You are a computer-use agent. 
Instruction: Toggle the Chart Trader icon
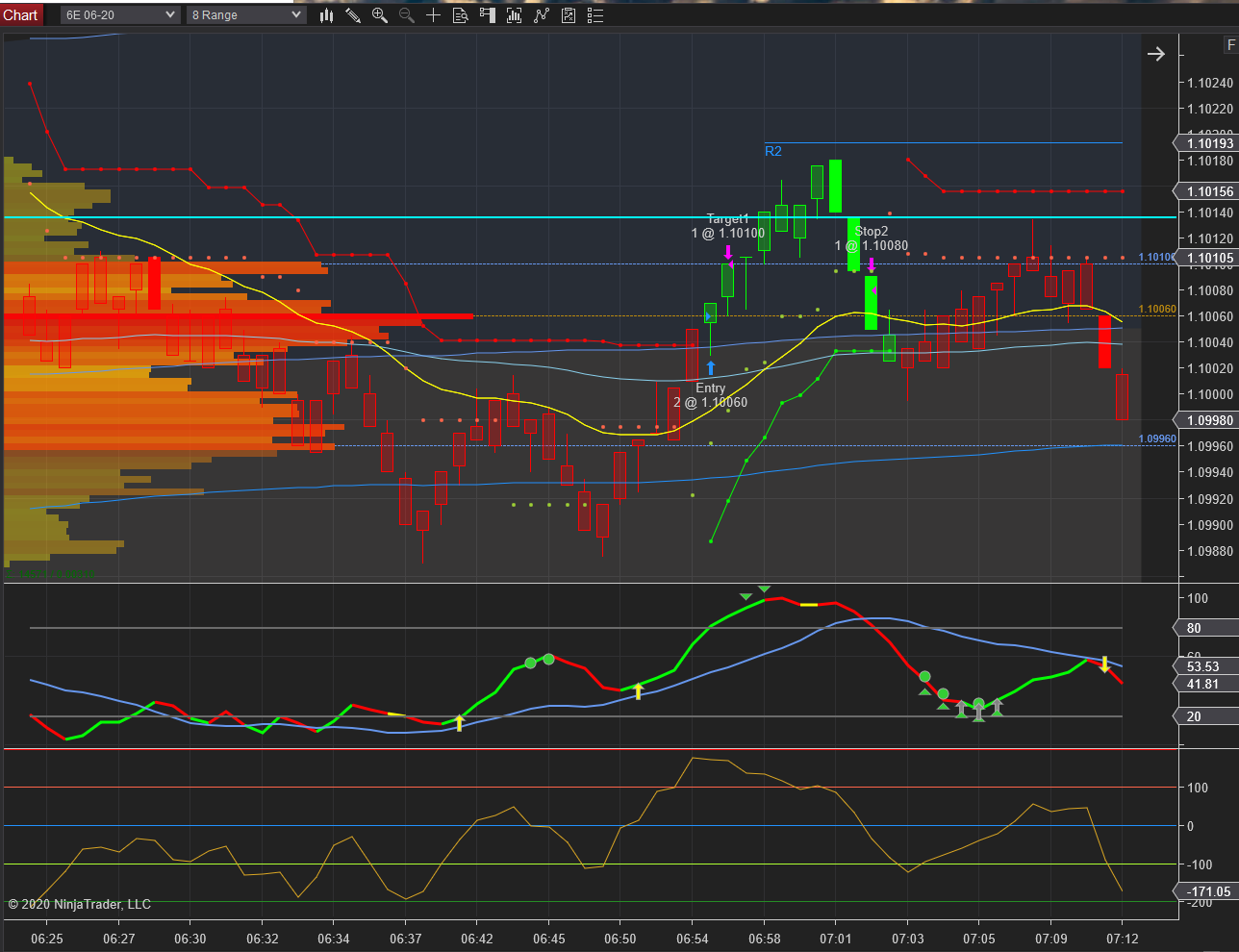(488, 14)
